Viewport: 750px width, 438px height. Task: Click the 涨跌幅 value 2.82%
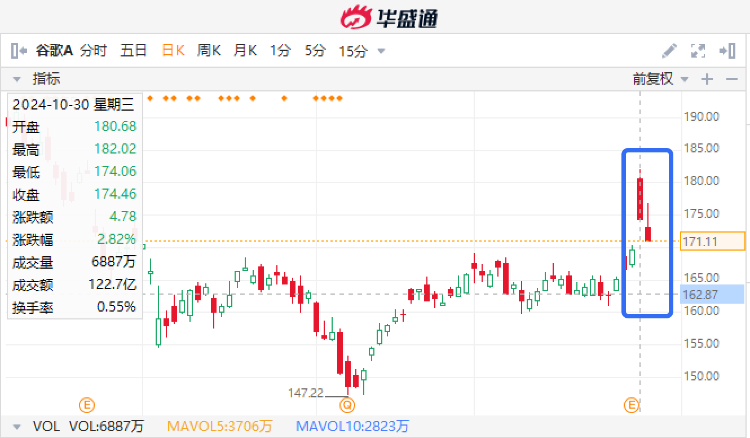tap(116, 239)
